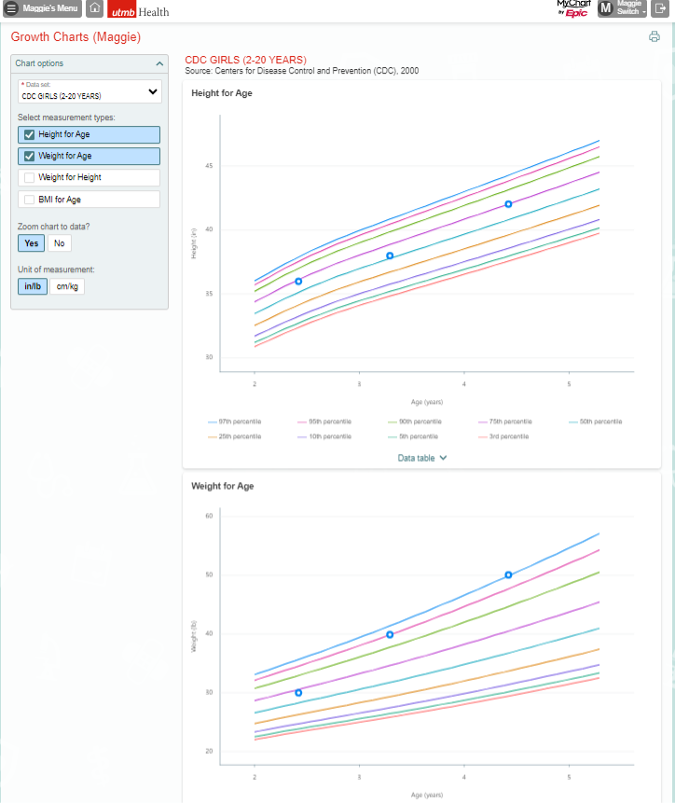Click the print icon for growth charts
This screenshot has width=676, height=804.
[x=654, y=37]
